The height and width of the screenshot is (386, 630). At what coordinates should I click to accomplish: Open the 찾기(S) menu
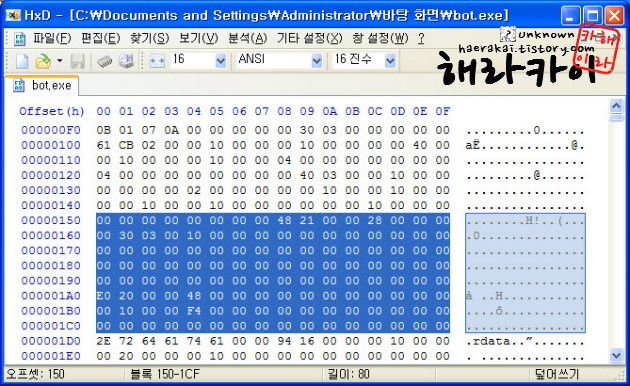(149, 38)
